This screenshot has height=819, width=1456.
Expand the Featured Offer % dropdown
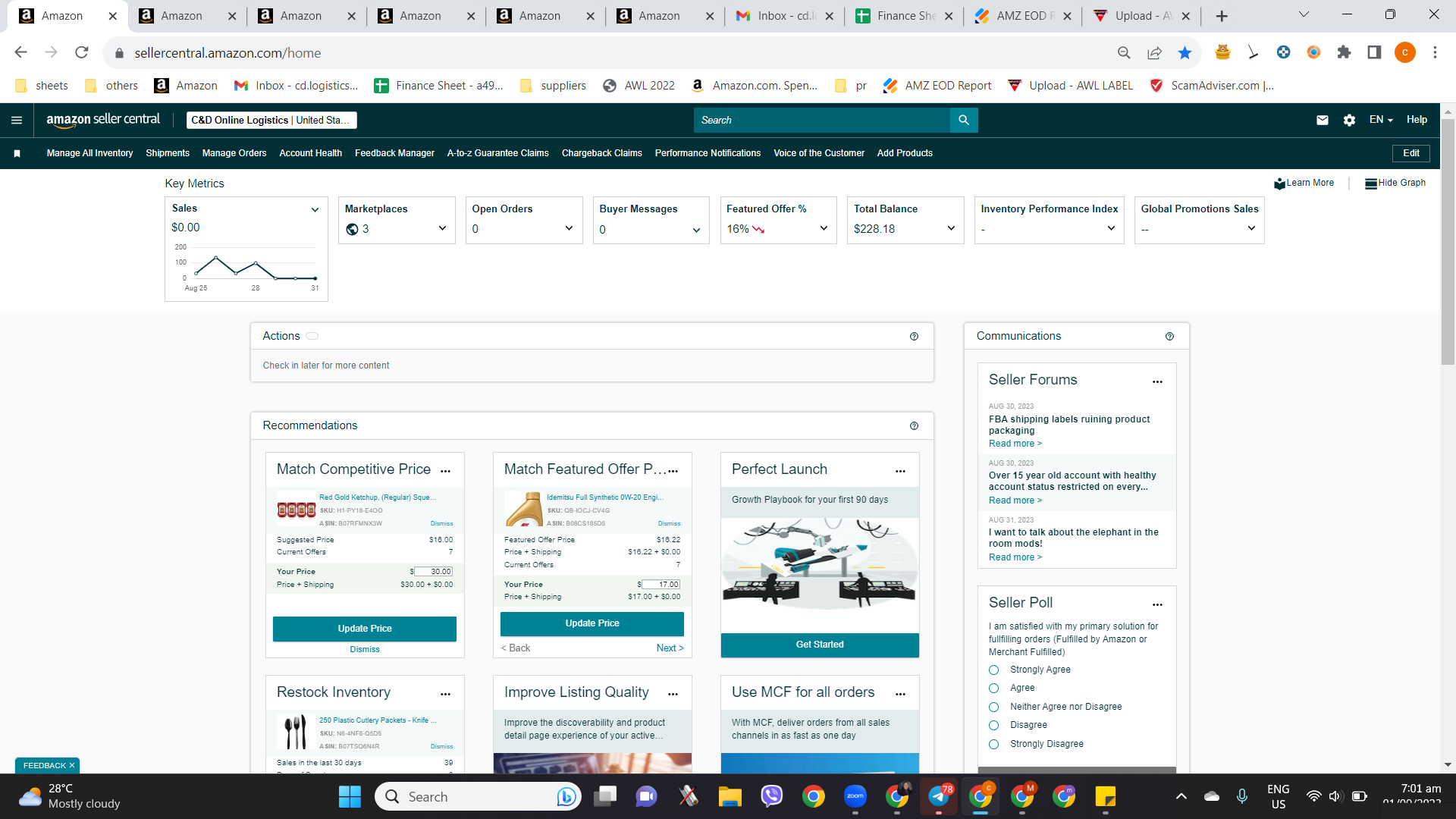[824, 228]
